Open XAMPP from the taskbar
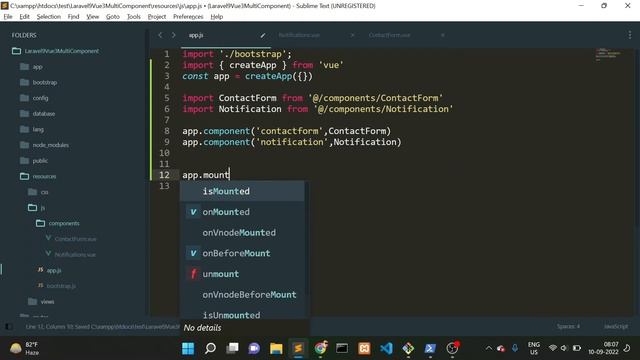640x360 pixels. tap(364, 348)
